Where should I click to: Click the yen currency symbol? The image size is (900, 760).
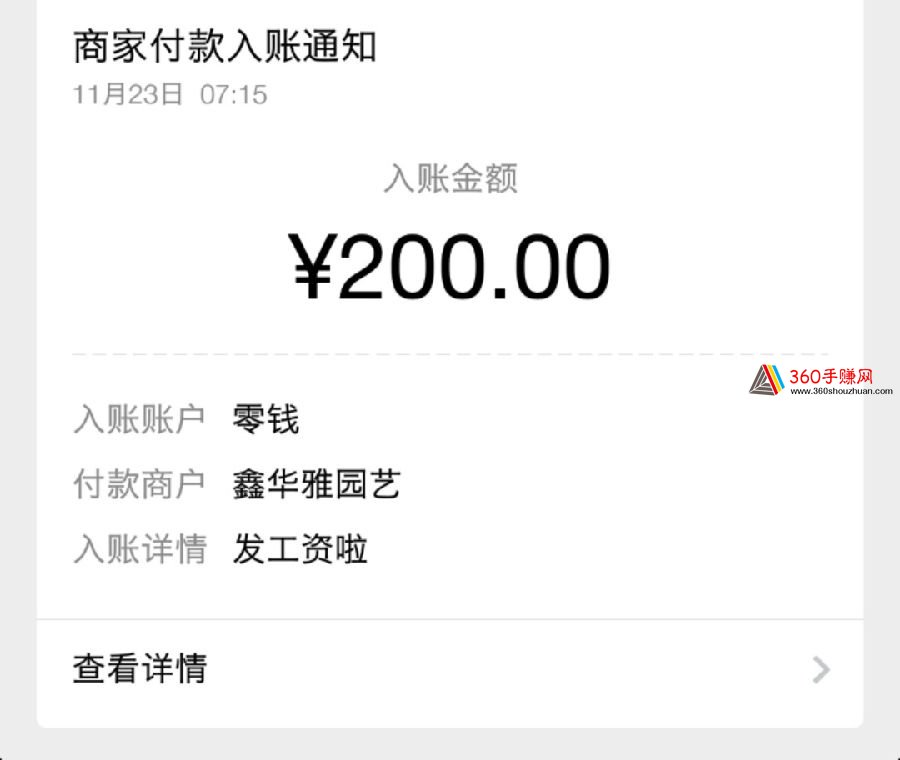(313, 266)
